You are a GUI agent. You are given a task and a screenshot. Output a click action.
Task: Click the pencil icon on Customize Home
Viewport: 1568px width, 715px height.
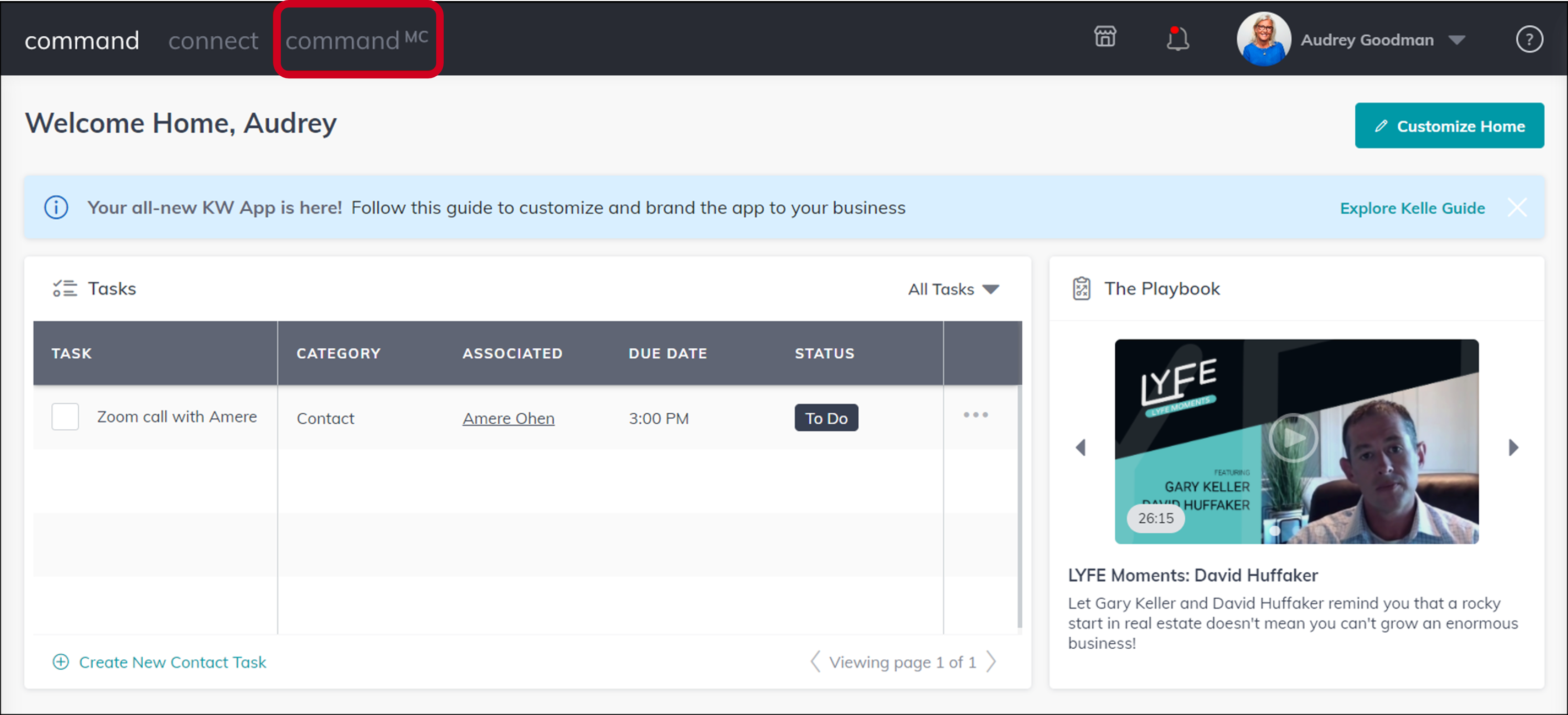(x=1381, y=126)
